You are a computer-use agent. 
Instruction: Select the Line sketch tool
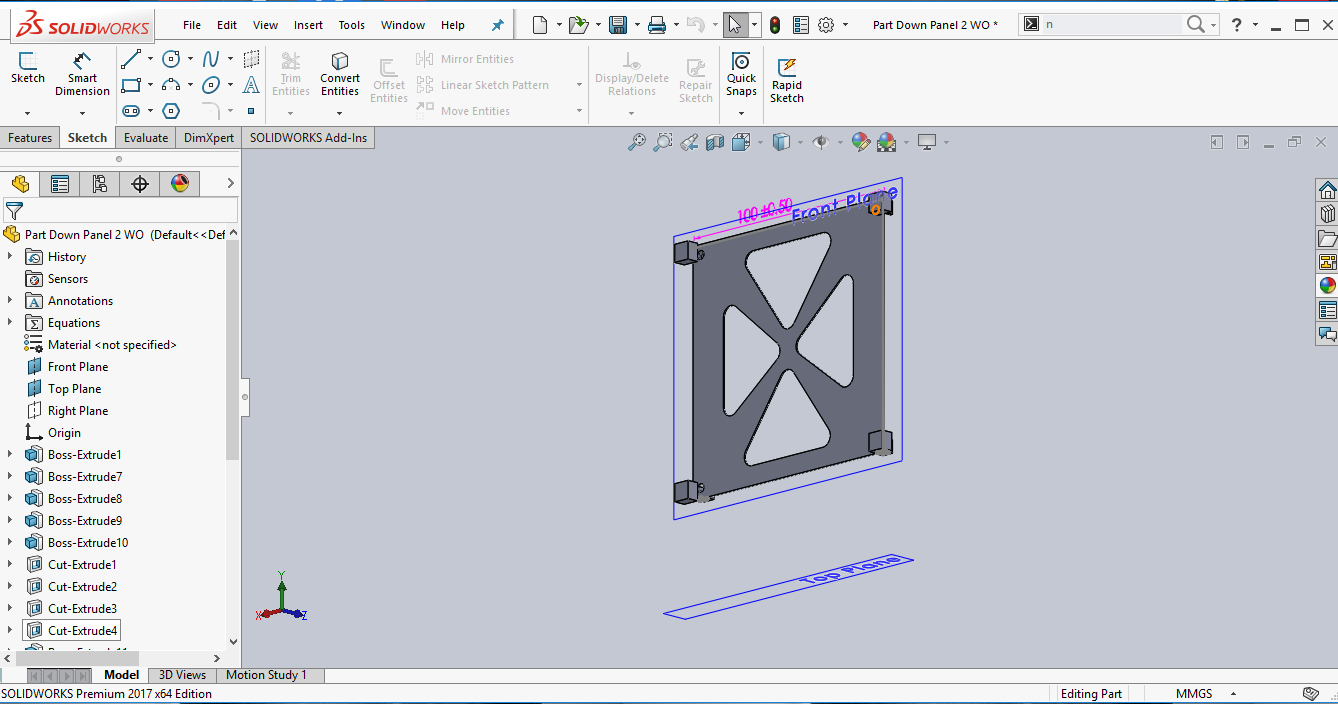(x=131, y=59)
